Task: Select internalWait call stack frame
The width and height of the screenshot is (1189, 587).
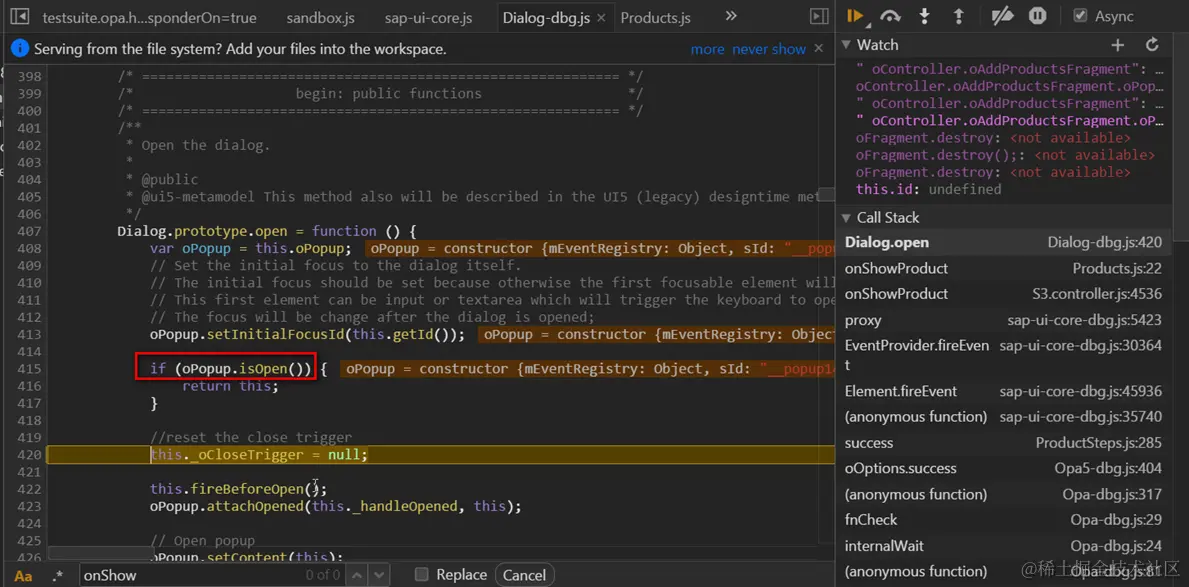Action: [x=1003, y=546]
